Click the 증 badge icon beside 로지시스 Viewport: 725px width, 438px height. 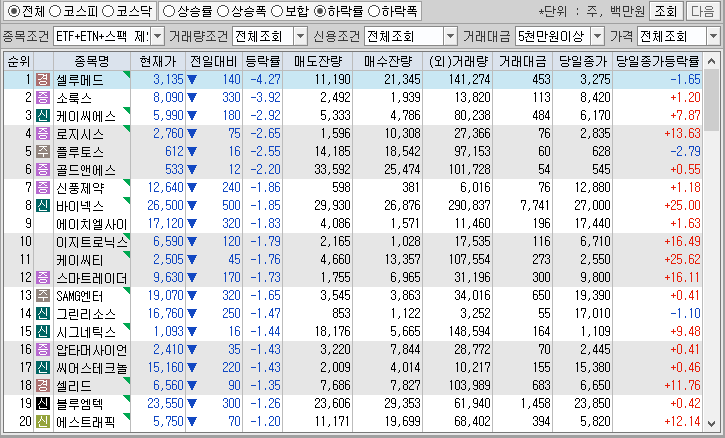pyautogui.click(x=43, y=134)
